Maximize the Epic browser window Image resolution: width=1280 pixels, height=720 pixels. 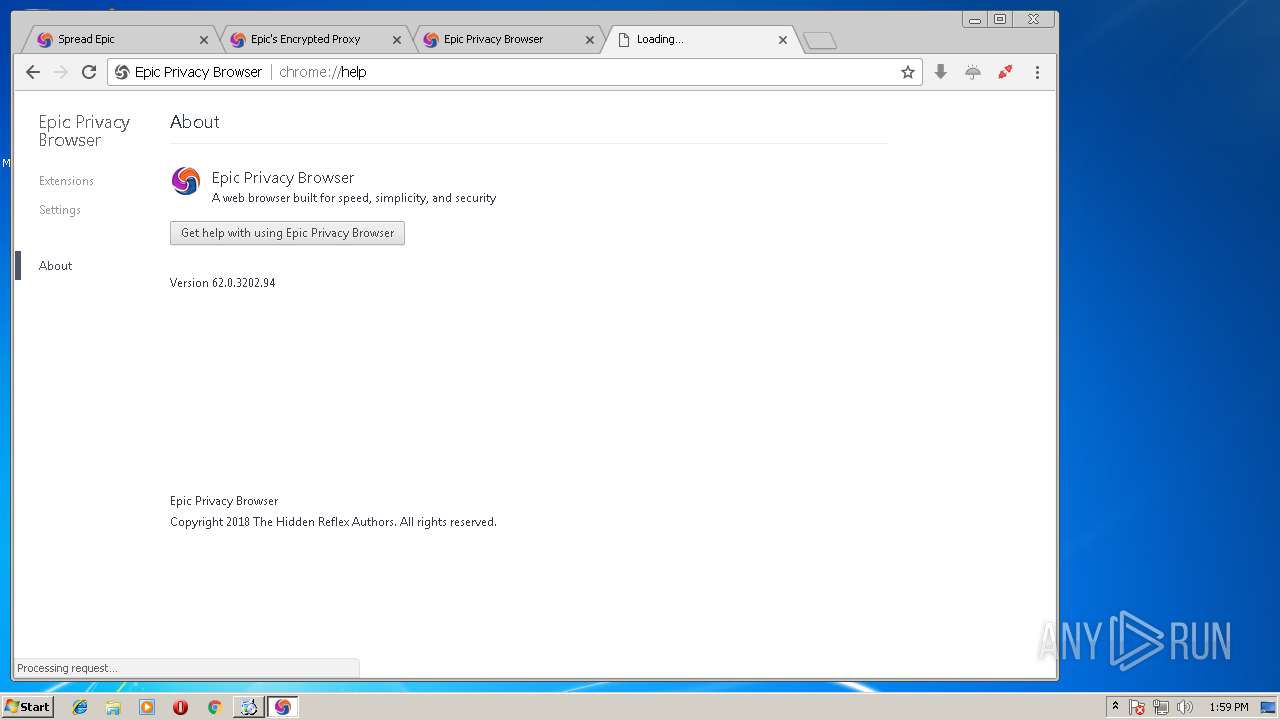point(1000,19)
